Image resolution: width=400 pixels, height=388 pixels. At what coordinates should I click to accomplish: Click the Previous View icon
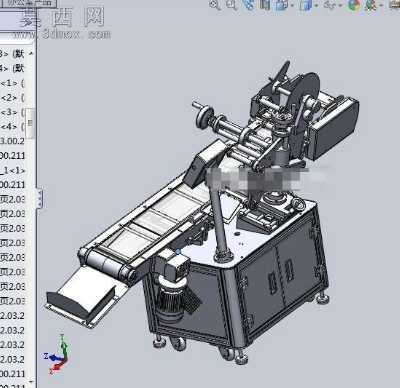(248, 5)
